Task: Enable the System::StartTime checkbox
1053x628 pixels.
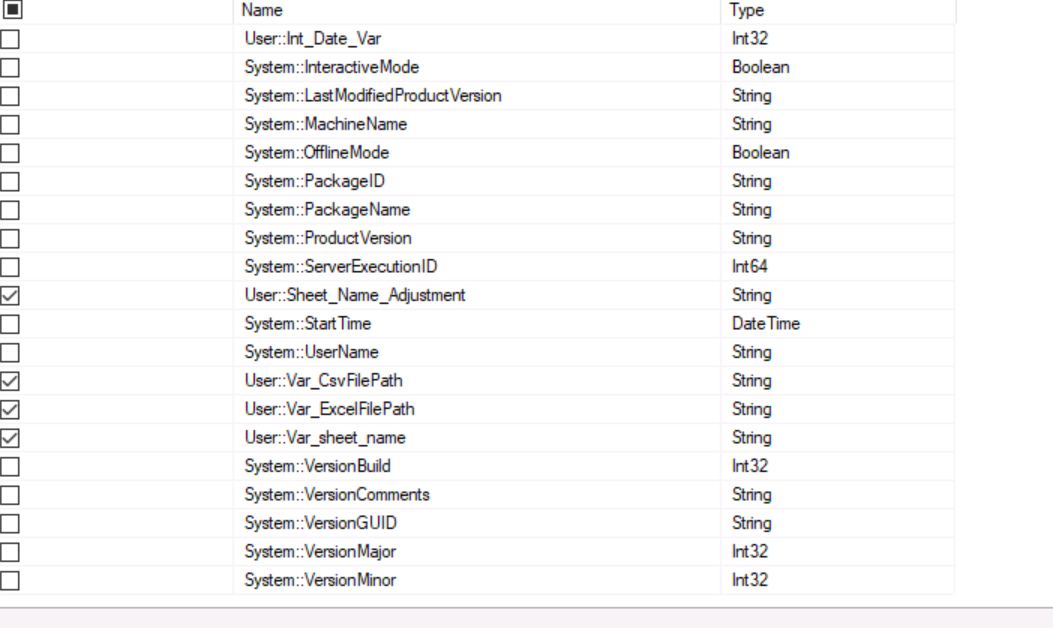Action: point(11,324)
